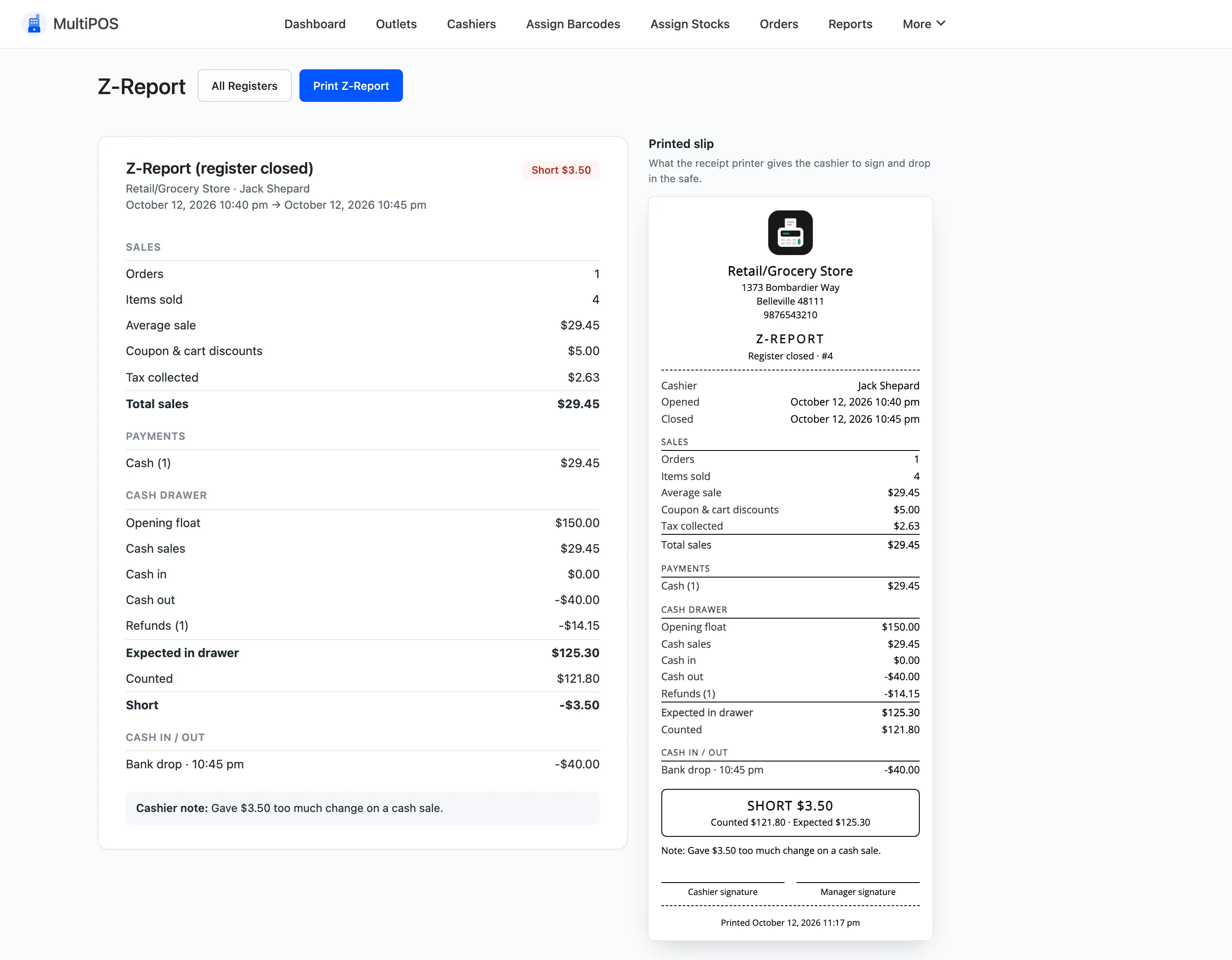Click the Z-Report page title

142,86
